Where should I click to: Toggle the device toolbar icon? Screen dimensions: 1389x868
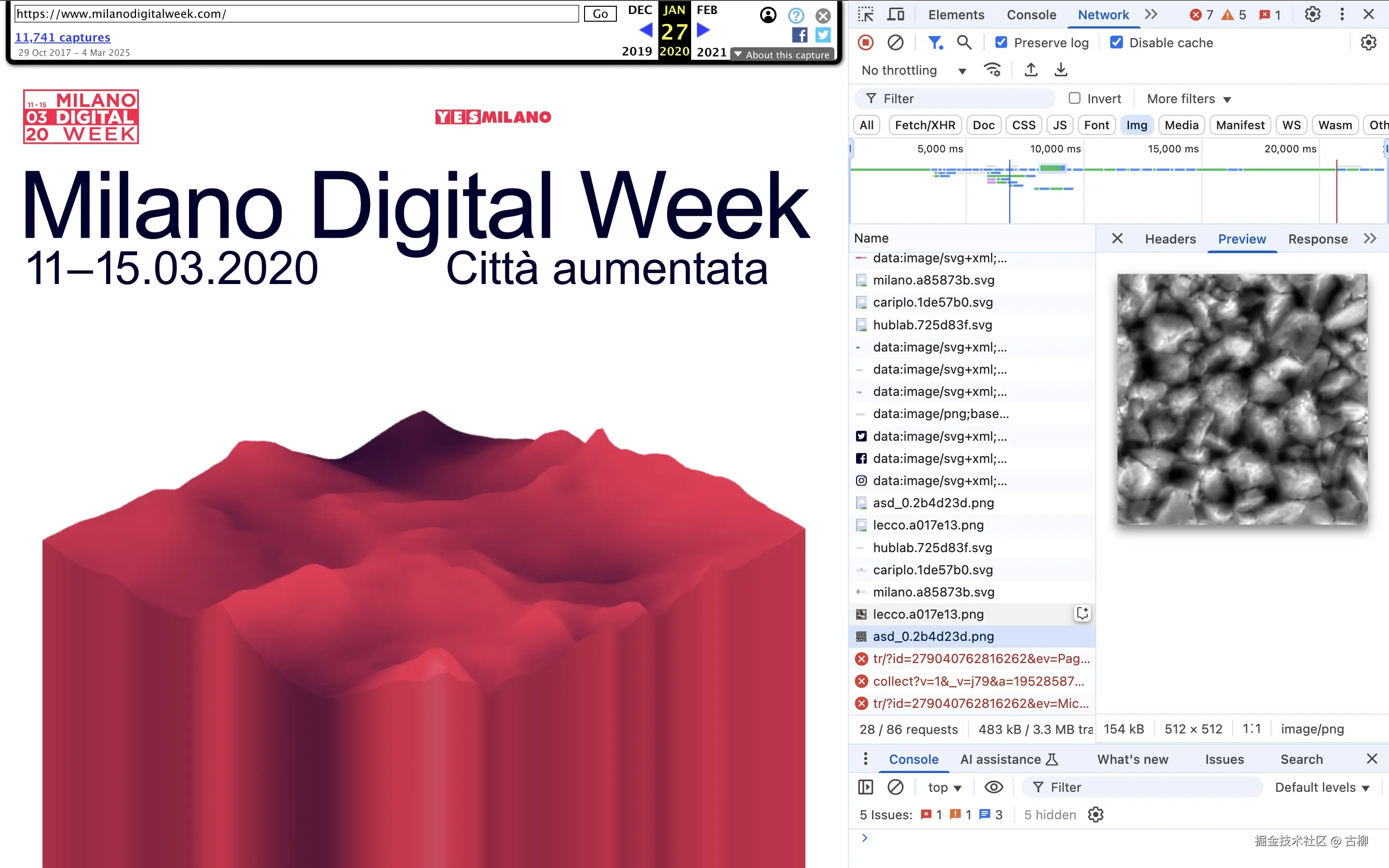pos(896,14)
